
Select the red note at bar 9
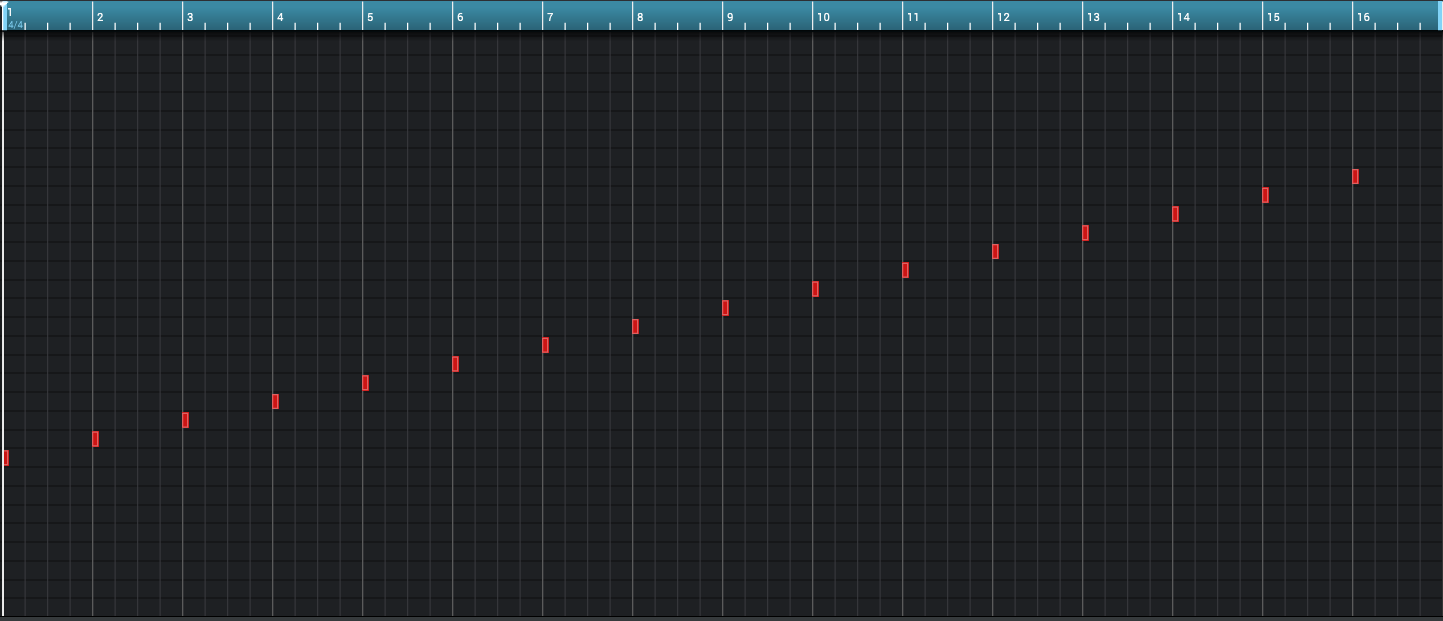pyautogui.click(x=726, y=308)
